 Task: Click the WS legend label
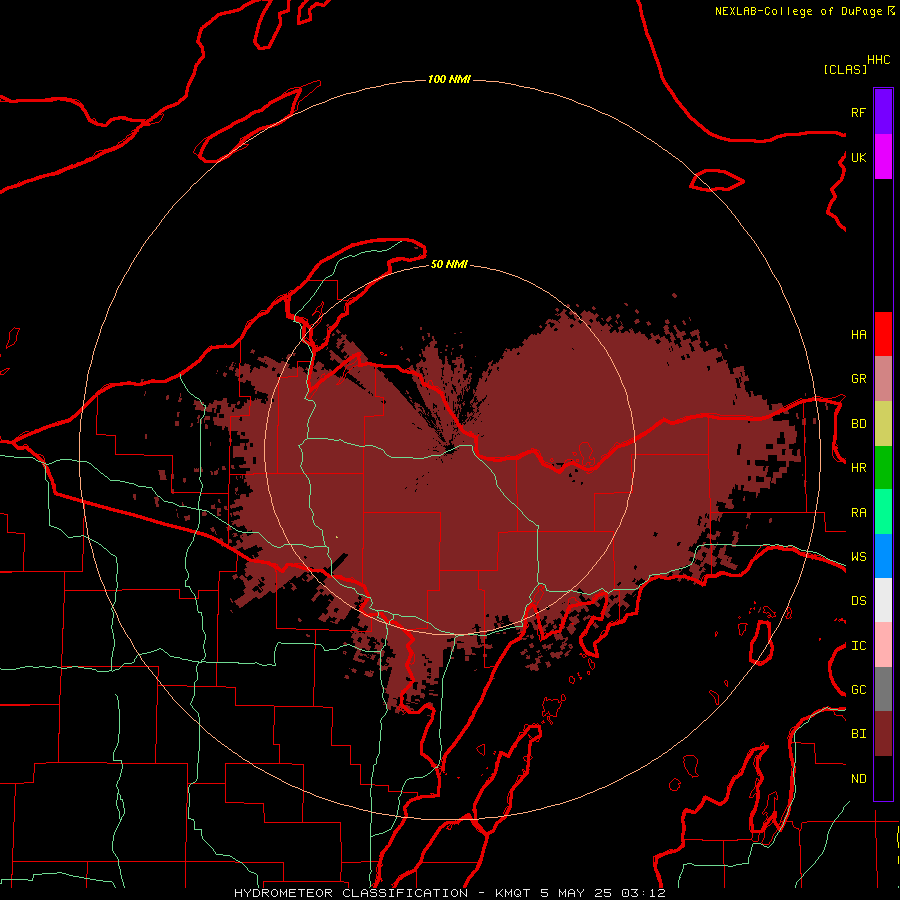click(x=859, y=557)
